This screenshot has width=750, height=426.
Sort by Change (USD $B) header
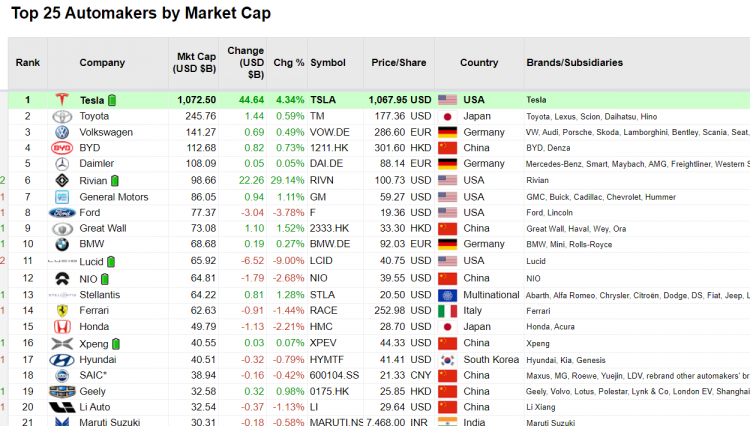(x=245, y=63)
